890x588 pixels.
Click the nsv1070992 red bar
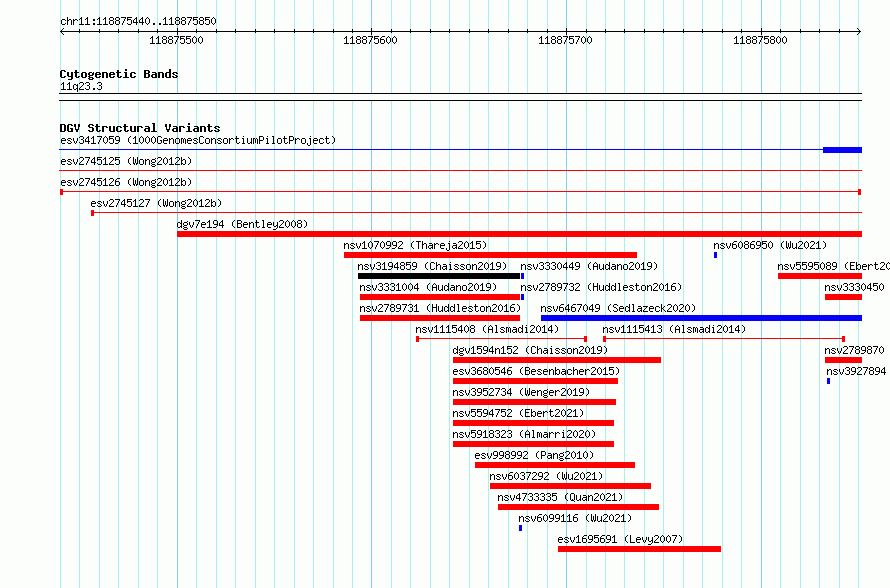coord(490,255)
